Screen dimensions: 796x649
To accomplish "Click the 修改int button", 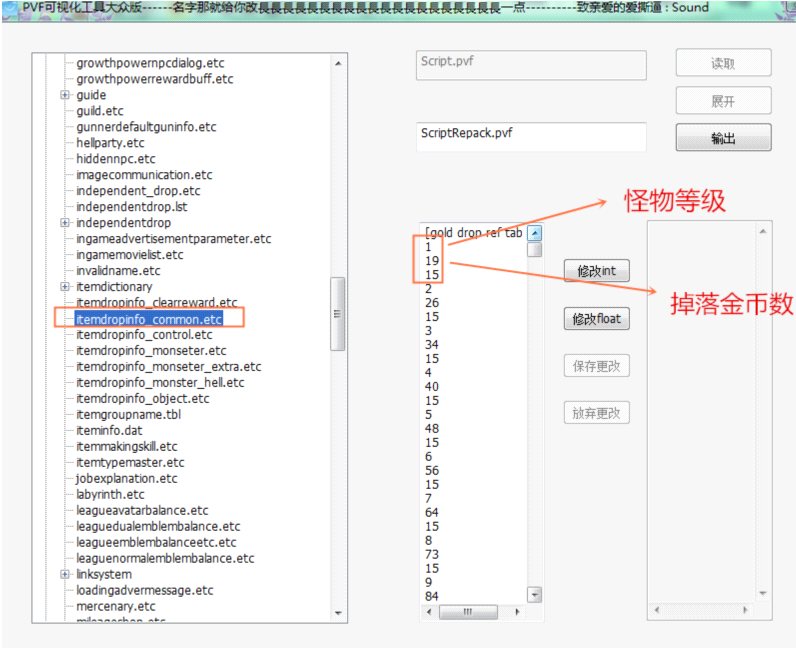I will click(x=596, y=271).
